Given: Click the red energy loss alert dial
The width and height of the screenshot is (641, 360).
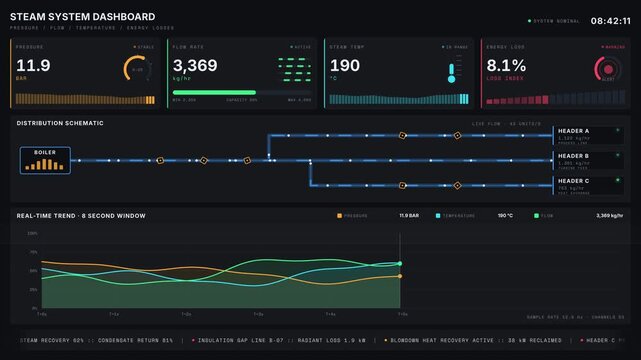Looking at the screenshot, I should click(x=607, y=69).
